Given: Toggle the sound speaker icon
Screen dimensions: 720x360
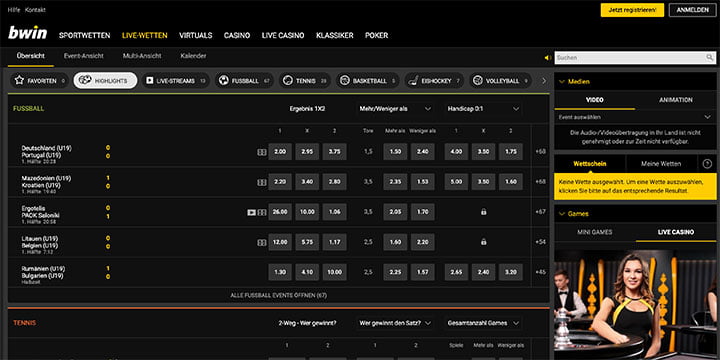Looking at the screenshot, I should (x=547, y=58).
